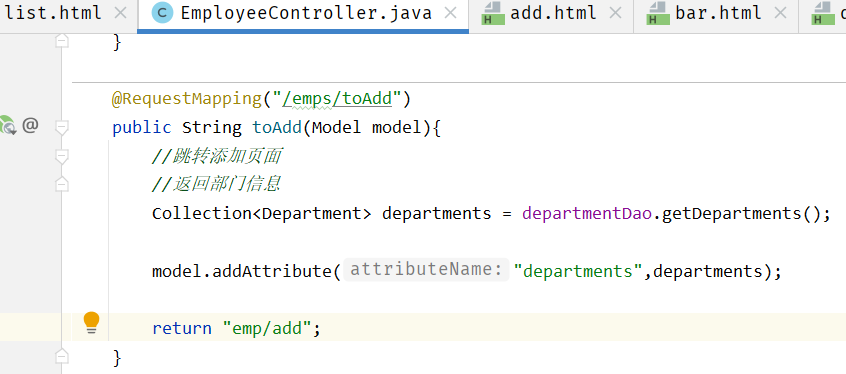The image size is (846, 374).
Task: Click model.addAttribute call
Action: pos(241,270)
